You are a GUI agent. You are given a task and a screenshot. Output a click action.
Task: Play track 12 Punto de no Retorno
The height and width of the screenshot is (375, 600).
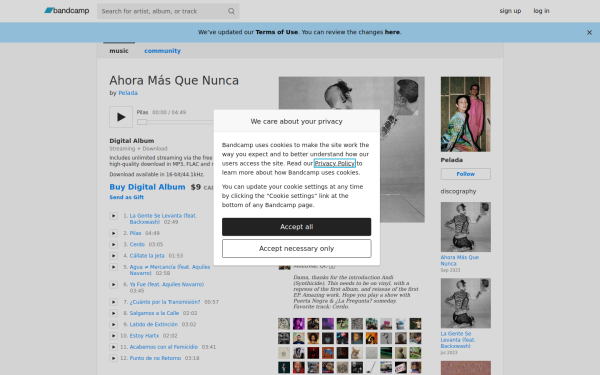[x=113, y=358]
